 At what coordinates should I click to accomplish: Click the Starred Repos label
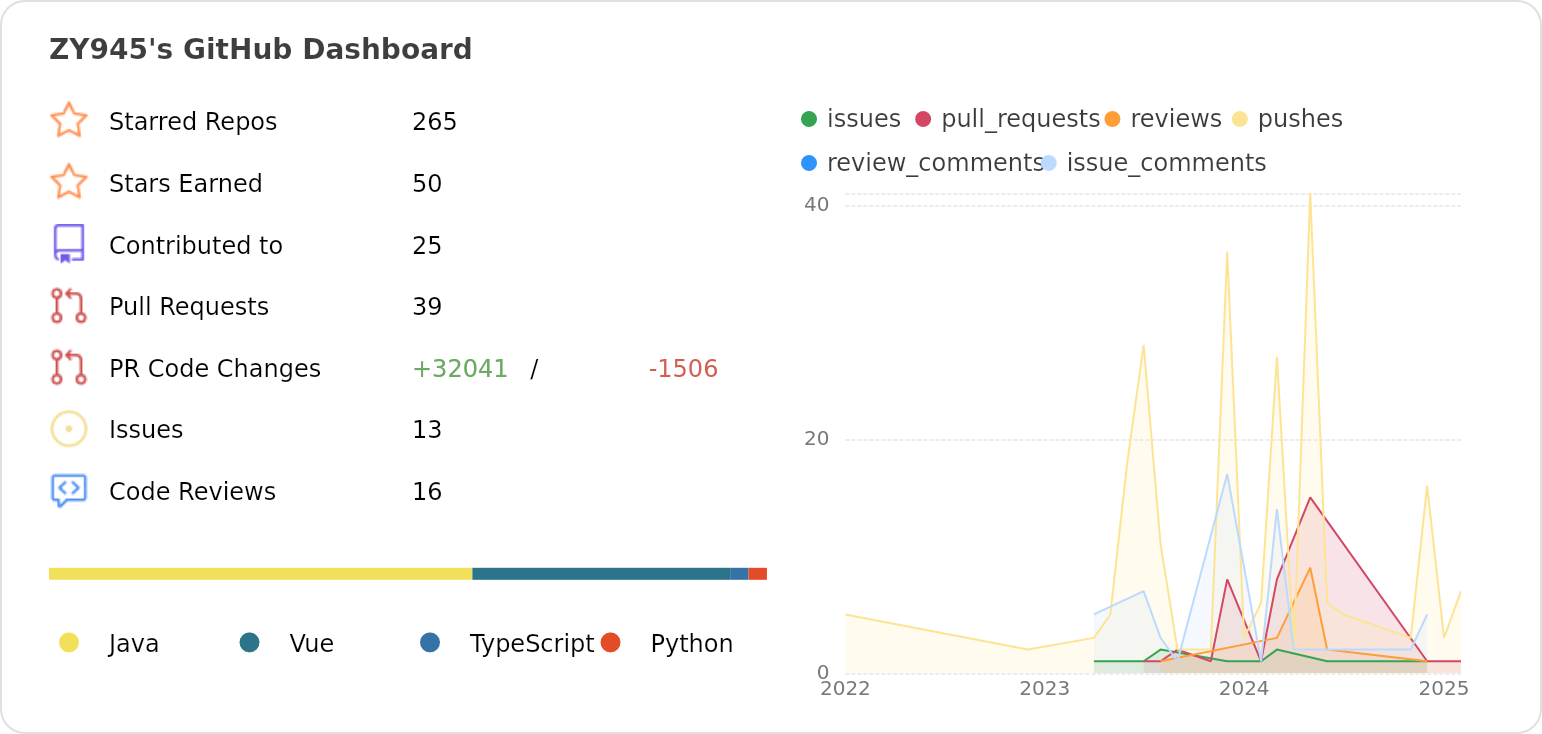tap(193, 122)
